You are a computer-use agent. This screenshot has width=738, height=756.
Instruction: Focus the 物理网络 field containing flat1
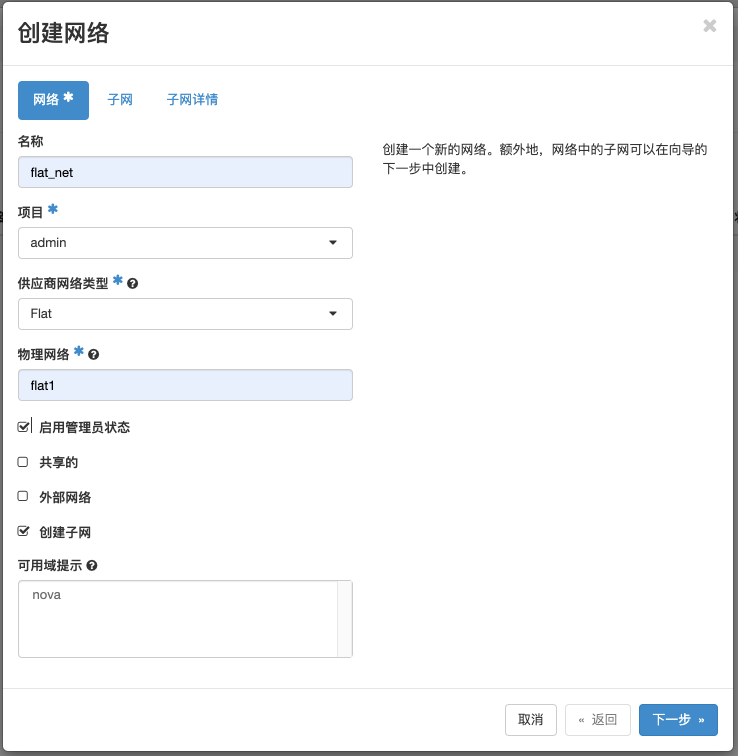[x=185, y=385]
